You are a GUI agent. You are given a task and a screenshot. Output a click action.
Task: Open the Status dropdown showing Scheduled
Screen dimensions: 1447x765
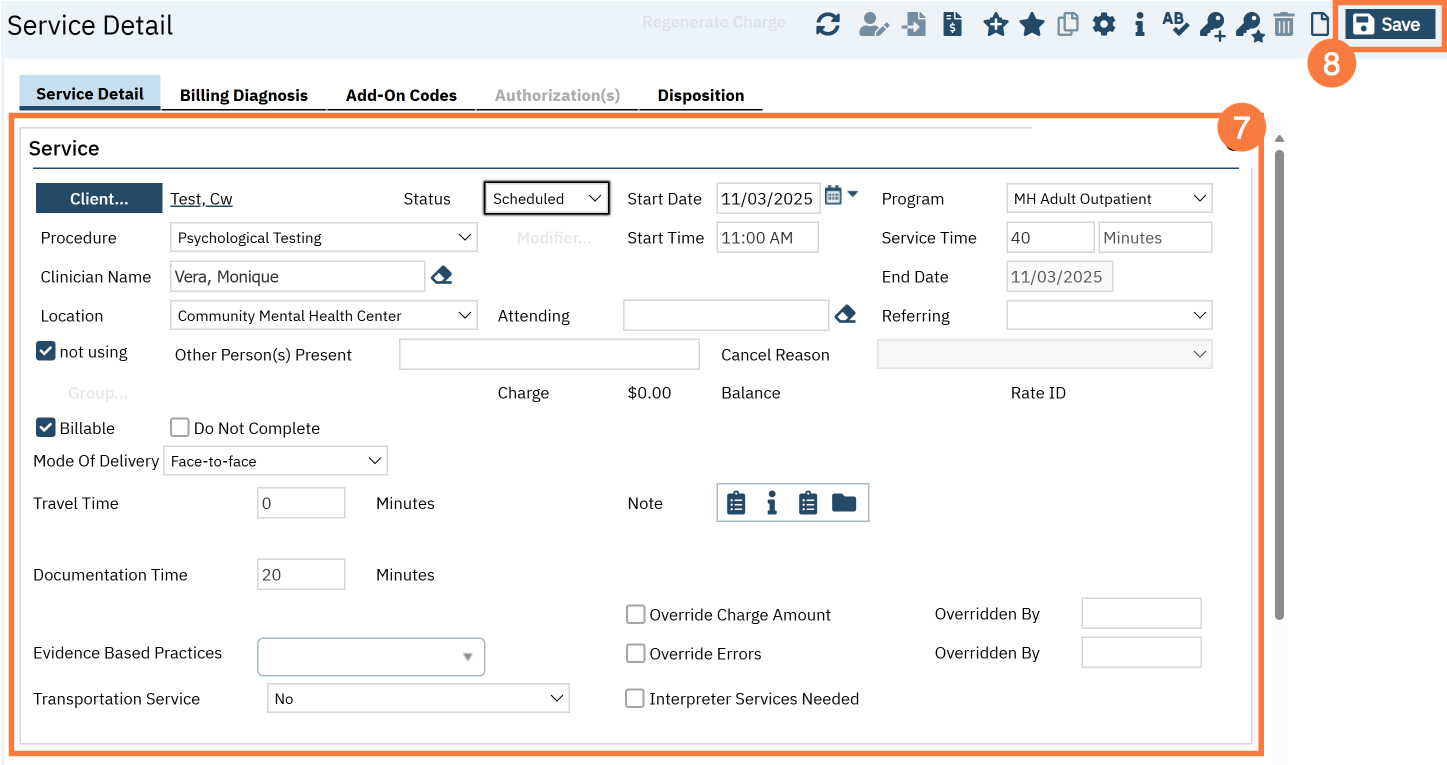tap(546, 199)
